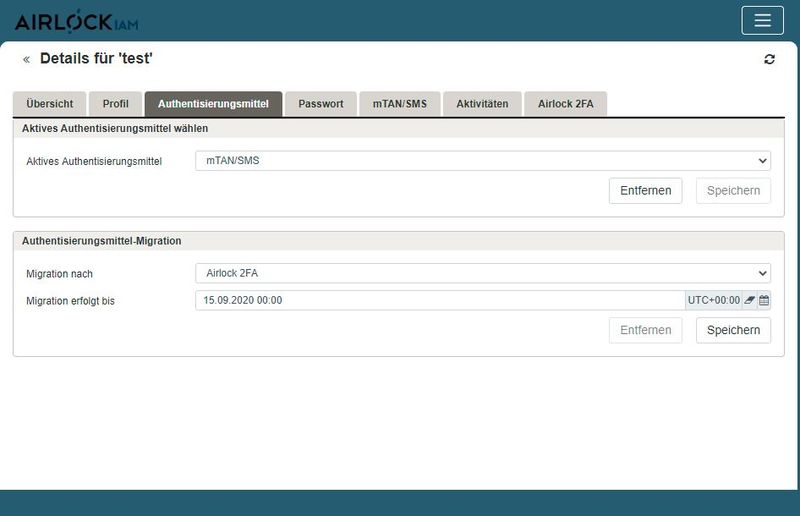800x516 pixels.
Task: Click the Airlock IAM logo
Action: pos(77,22)
